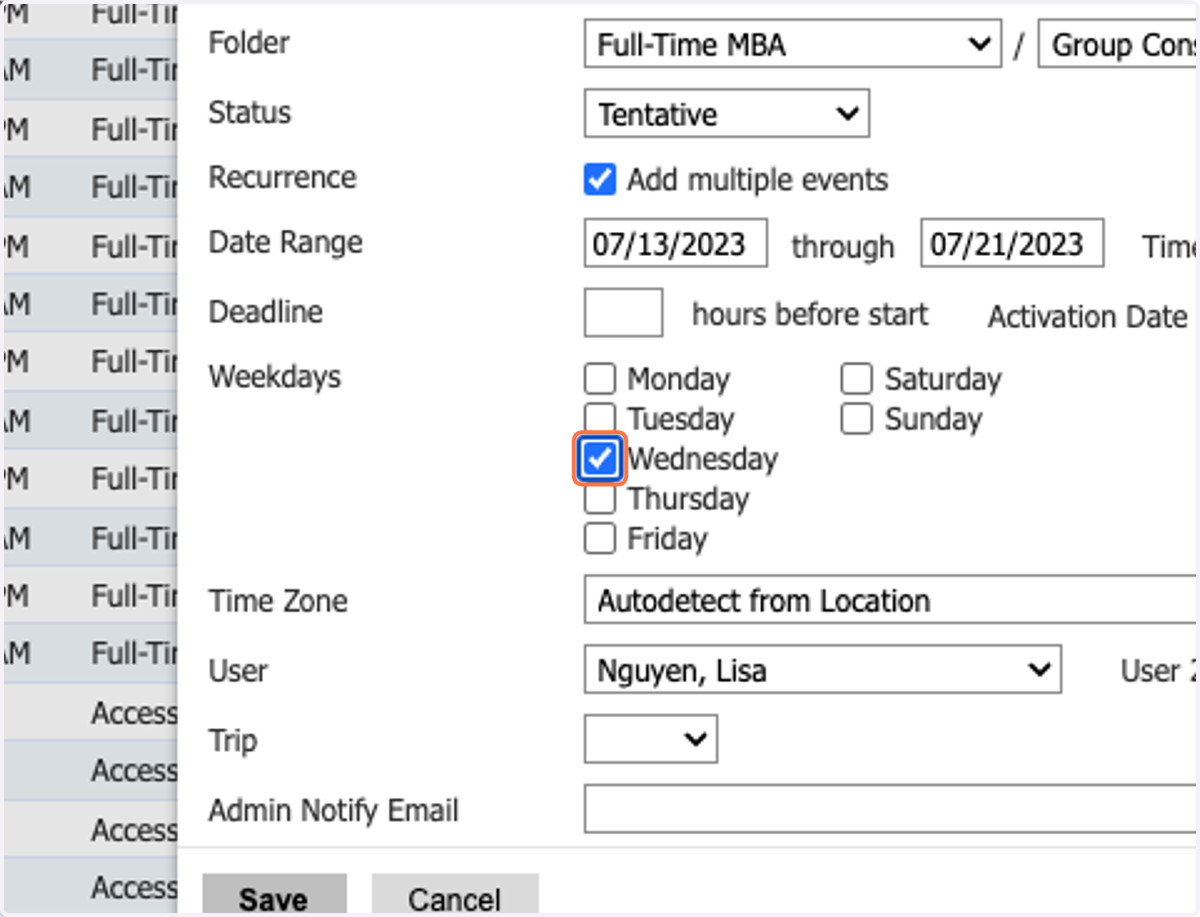
Task: Click the Date Range label
Action: click(285, 242)
